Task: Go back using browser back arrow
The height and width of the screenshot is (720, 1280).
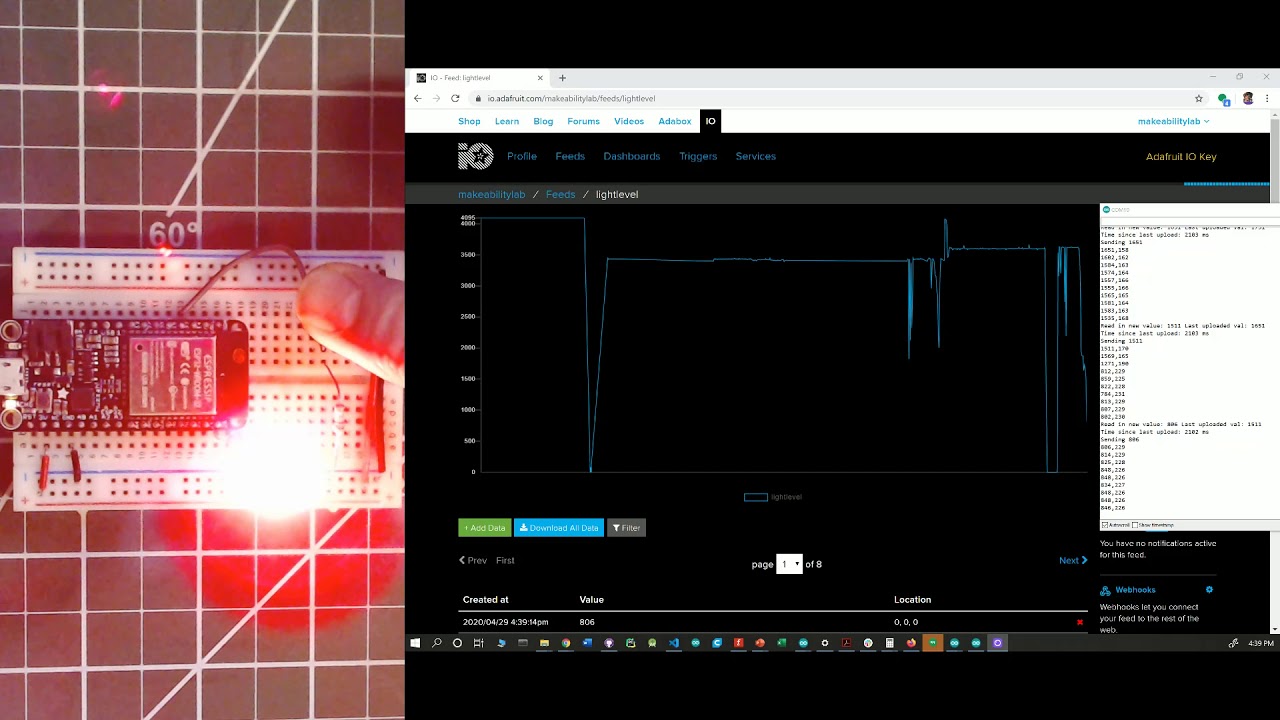Action: coord(418,98)
